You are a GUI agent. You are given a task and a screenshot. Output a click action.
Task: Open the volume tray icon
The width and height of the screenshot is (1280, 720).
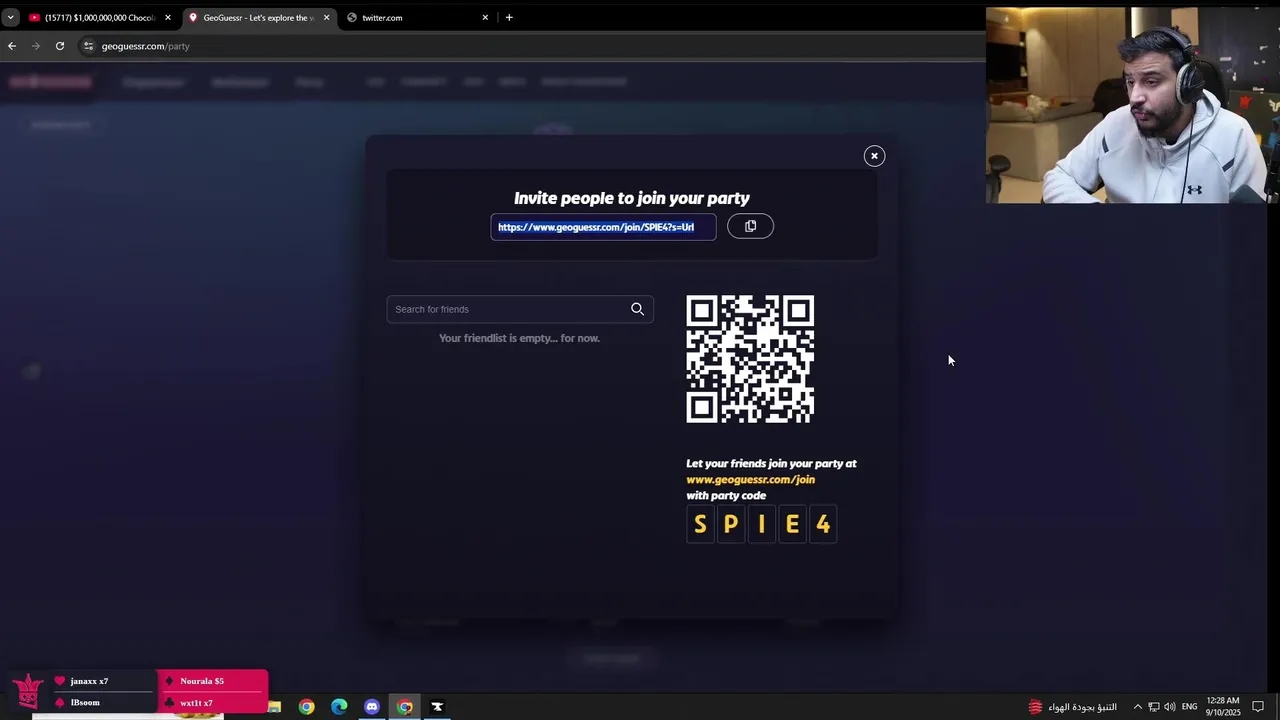[1169, 707]
